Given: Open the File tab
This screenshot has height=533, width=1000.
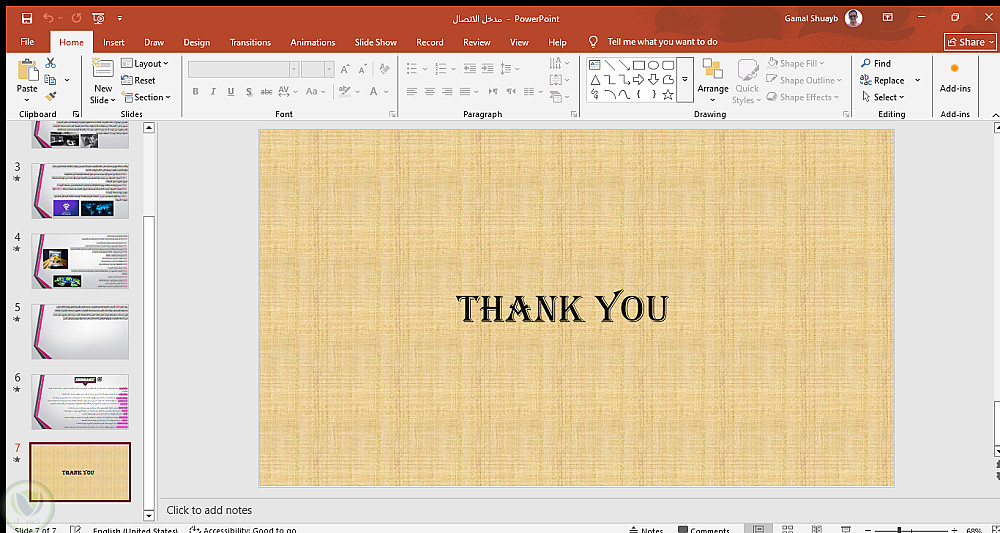Looking at the screenshot, I should (x=27, y=42).
